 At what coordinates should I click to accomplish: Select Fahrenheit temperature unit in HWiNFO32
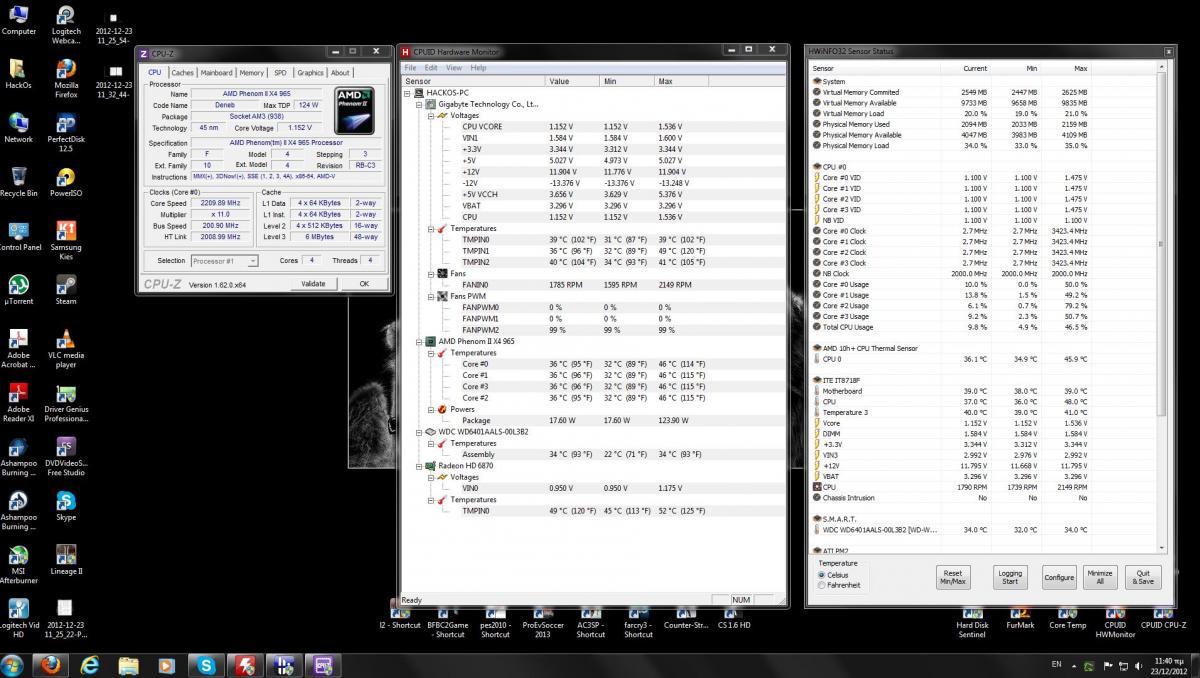coord(822,586)
